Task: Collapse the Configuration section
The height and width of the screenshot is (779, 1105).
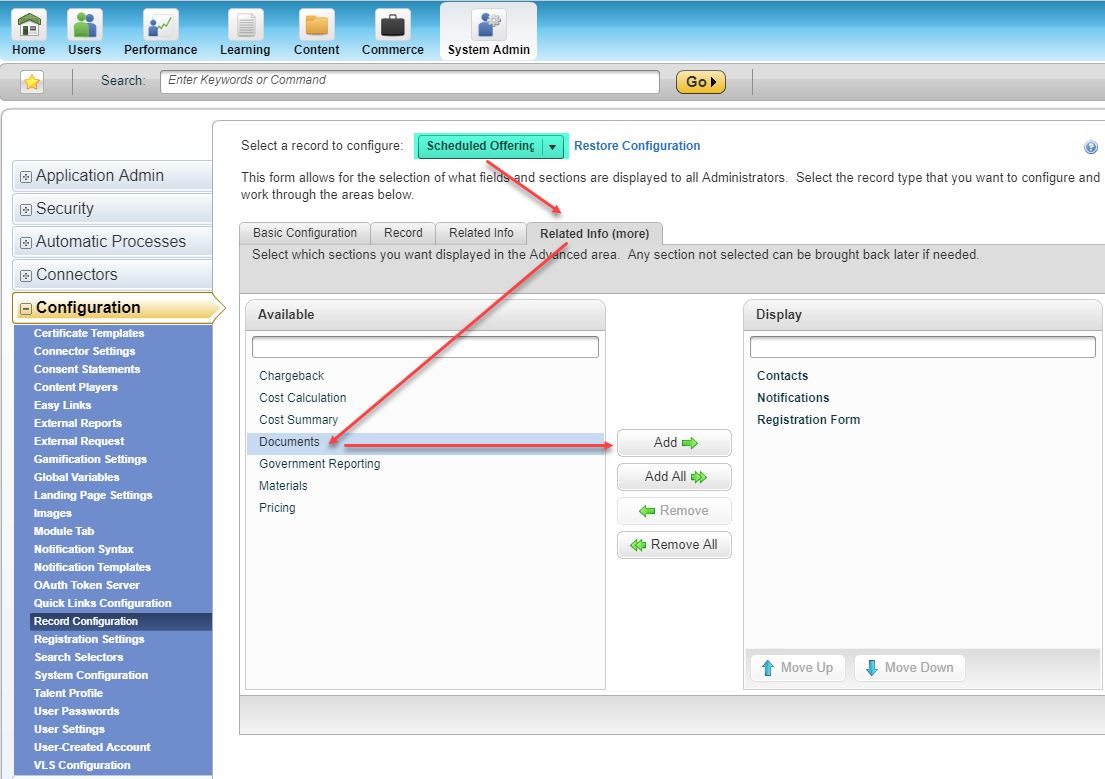Action: pos(116,308)
